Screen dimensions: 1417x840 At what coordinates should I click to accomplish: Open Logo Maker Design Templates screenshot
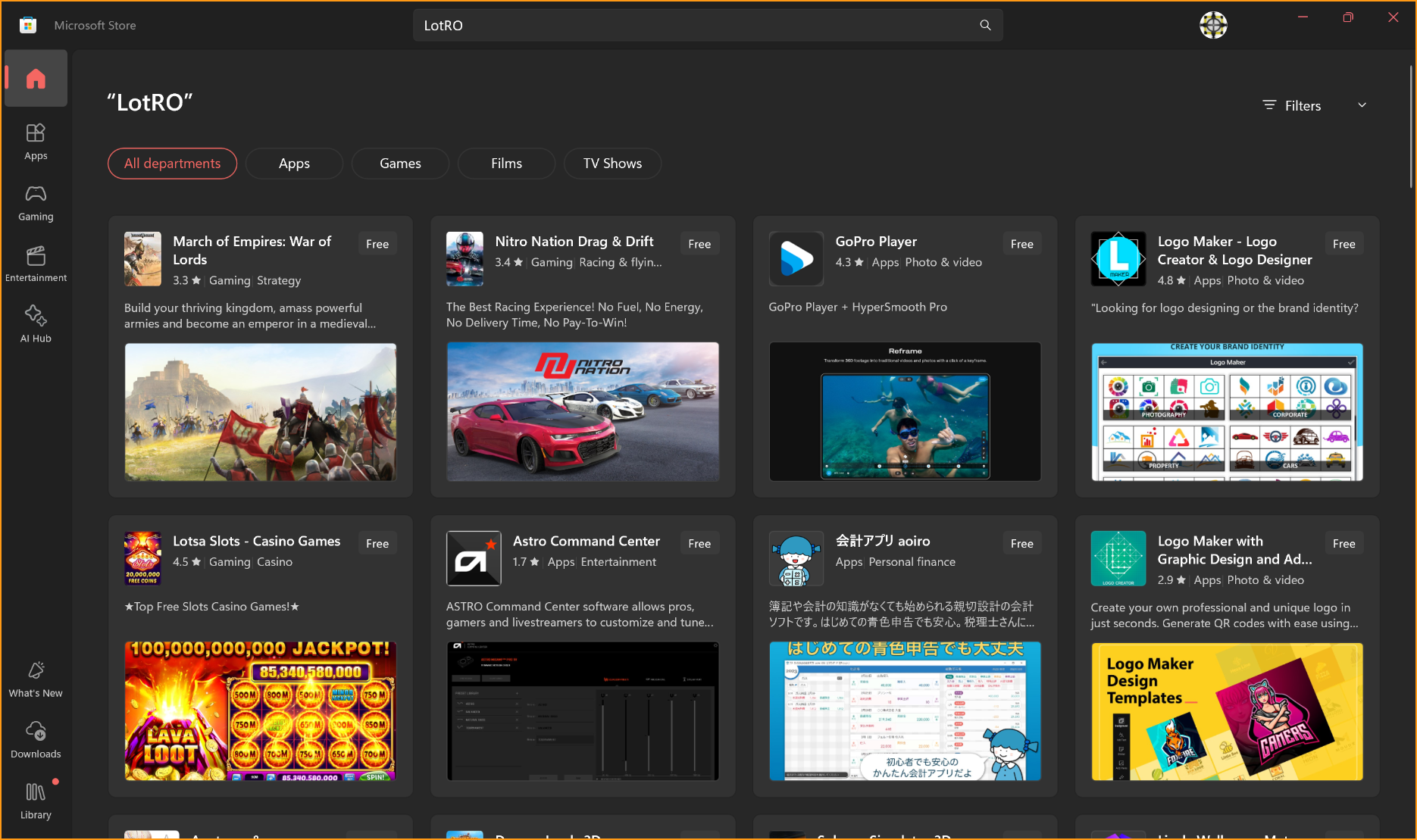point(1228,712)
